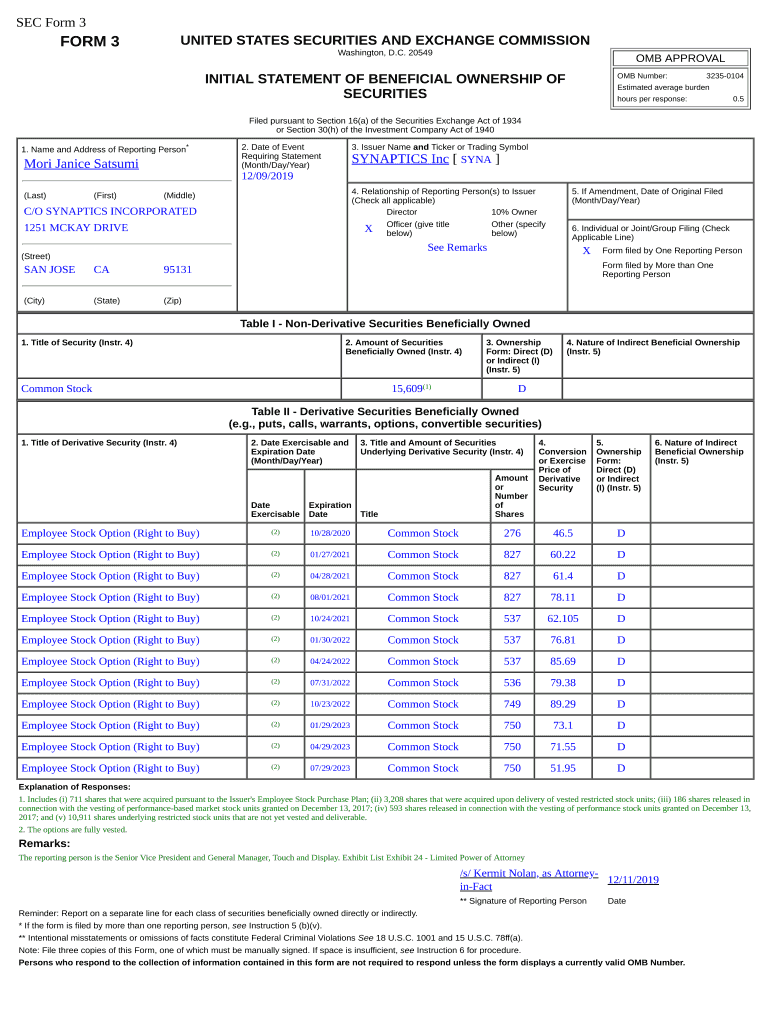Click the zip code 95131
The width and height of the screenshot is (770, 1024).
click(178, 270)
